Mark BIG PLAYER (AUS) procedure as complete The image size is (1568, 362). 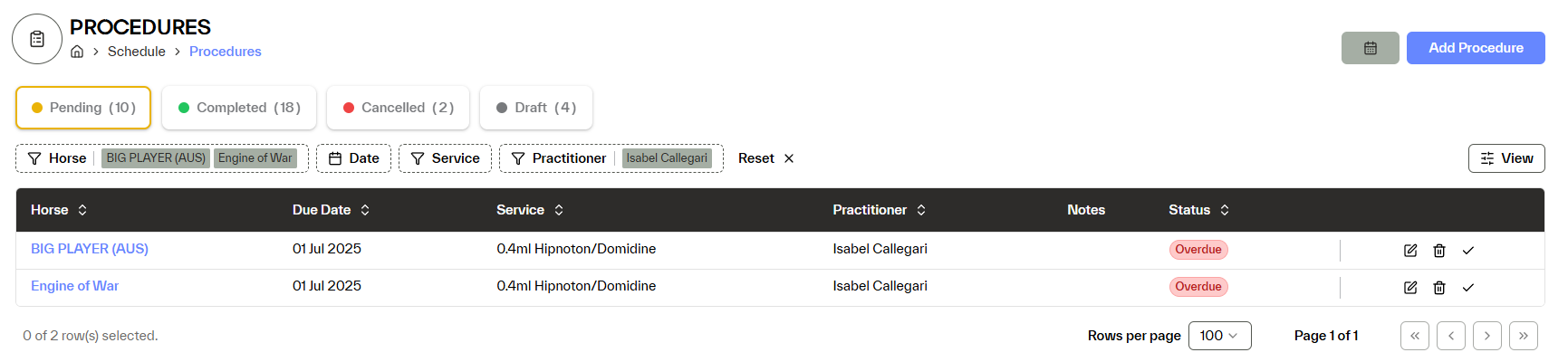pos(1468,251)
